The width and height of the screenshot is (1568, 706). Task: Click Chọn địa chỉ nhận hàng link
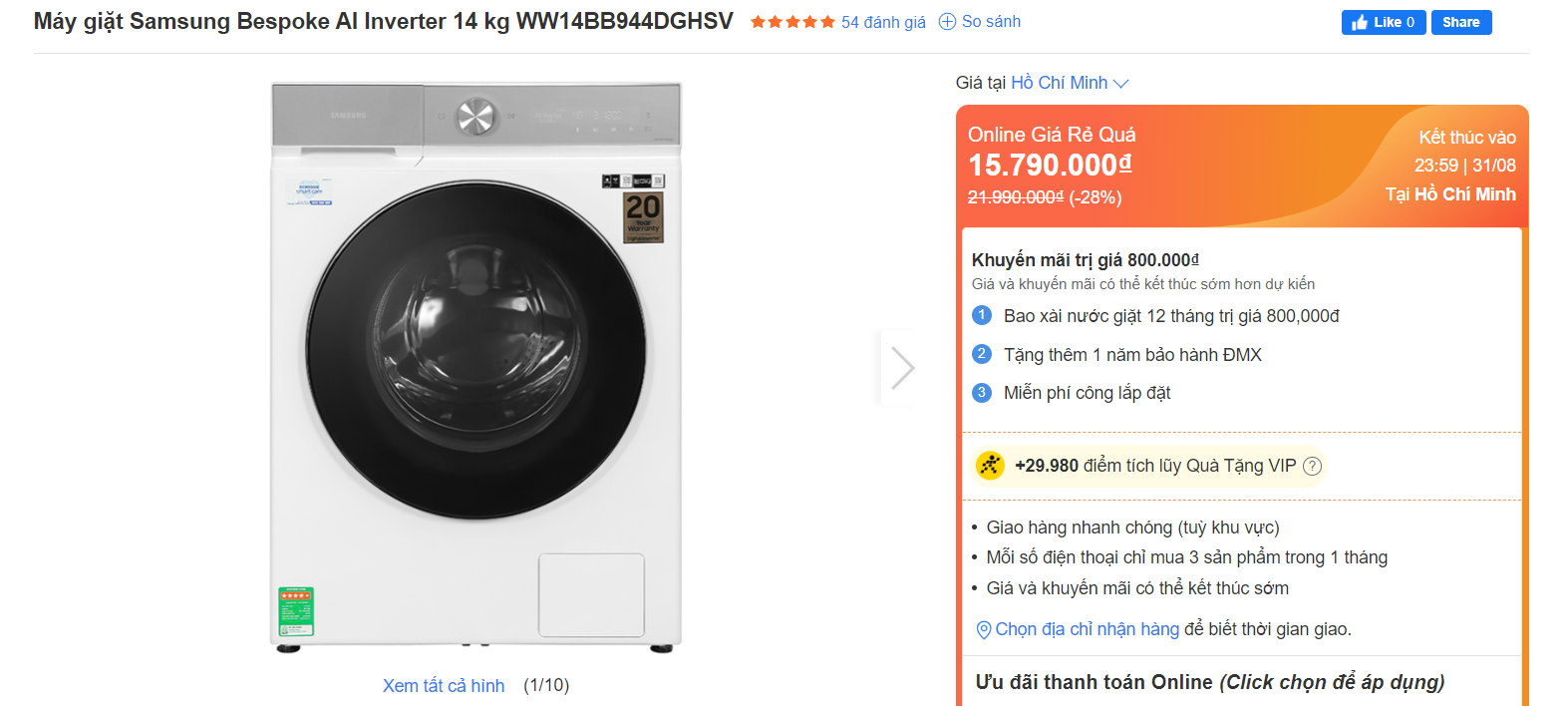pyautogui.click(x=1087, y=629)
